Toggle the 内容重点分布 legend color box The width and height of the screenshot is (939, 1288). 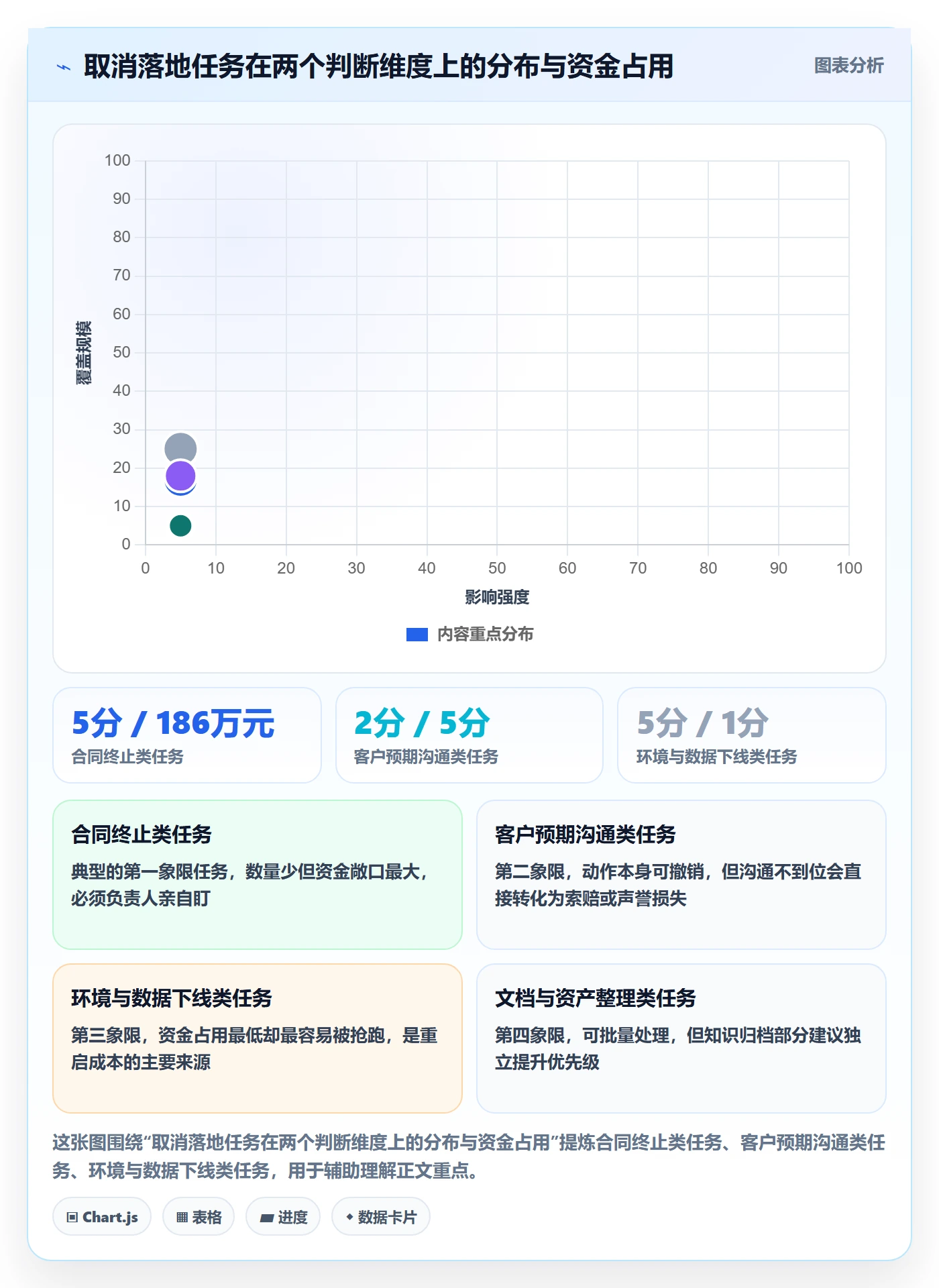[417, 635]
